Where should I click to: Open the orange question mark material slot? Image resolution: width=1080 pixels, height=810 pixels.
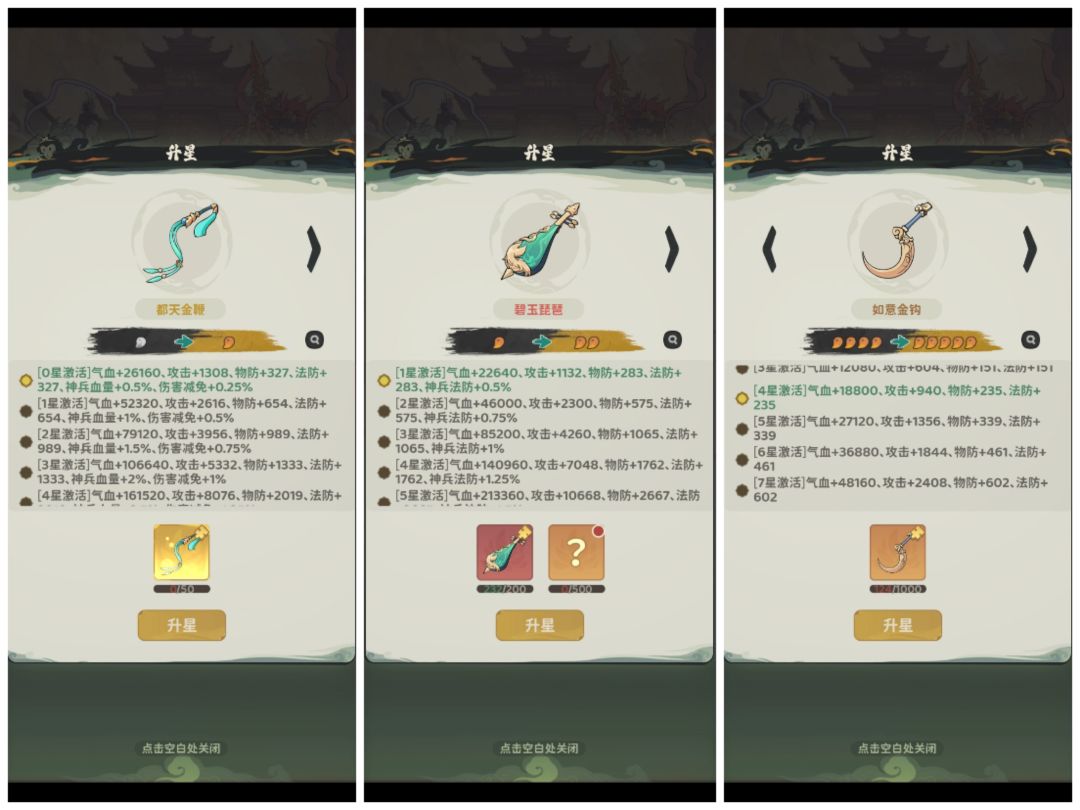577,552
